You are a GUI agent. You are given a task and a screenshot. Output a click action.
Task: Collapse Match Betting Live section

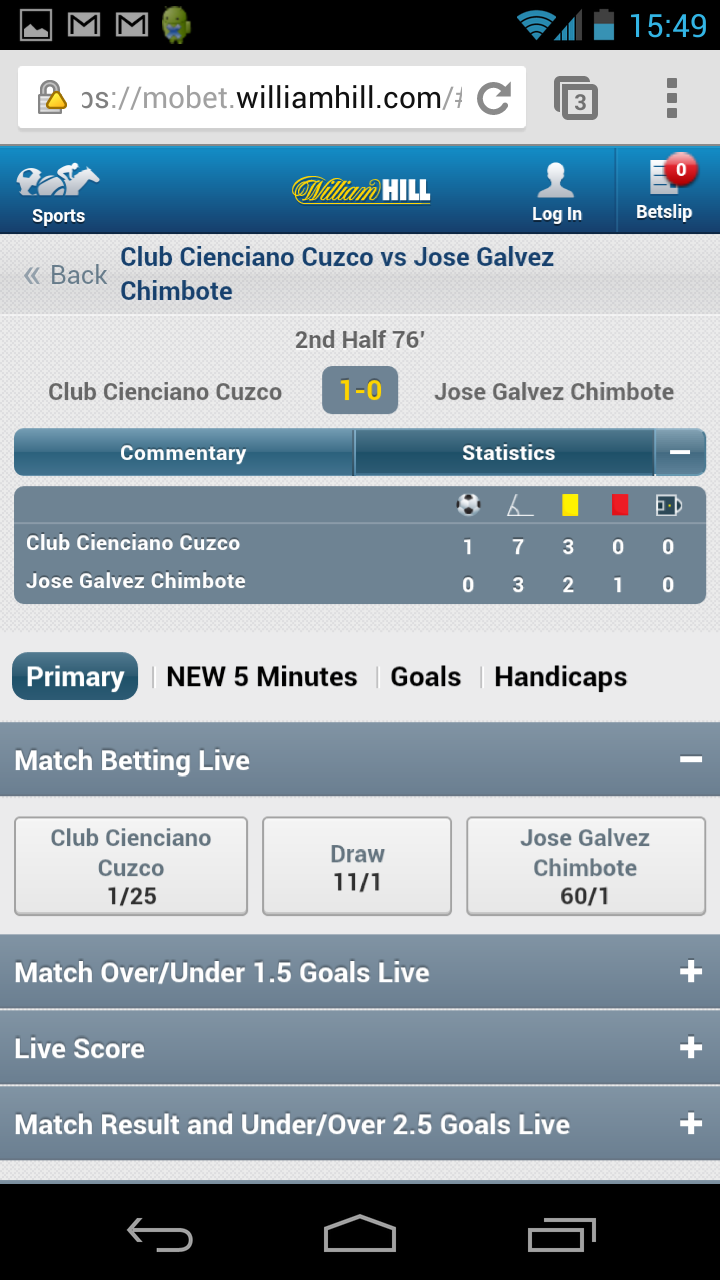pos(690,760)
